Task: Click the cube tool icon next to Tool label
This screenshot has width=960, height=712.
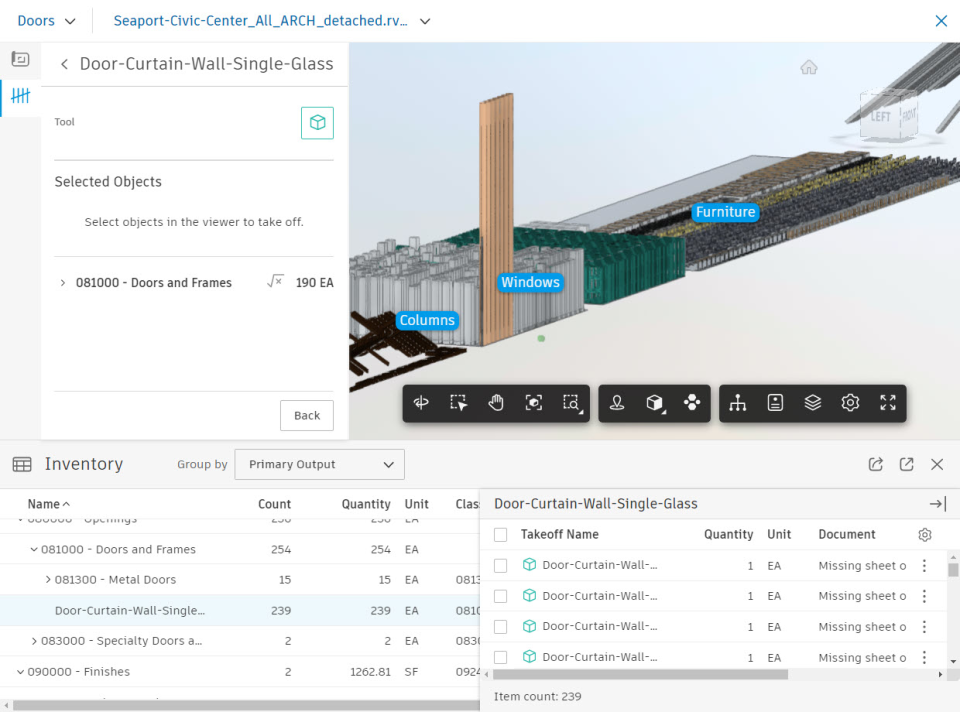Action: pyautogui.click(x=317, y=122)
